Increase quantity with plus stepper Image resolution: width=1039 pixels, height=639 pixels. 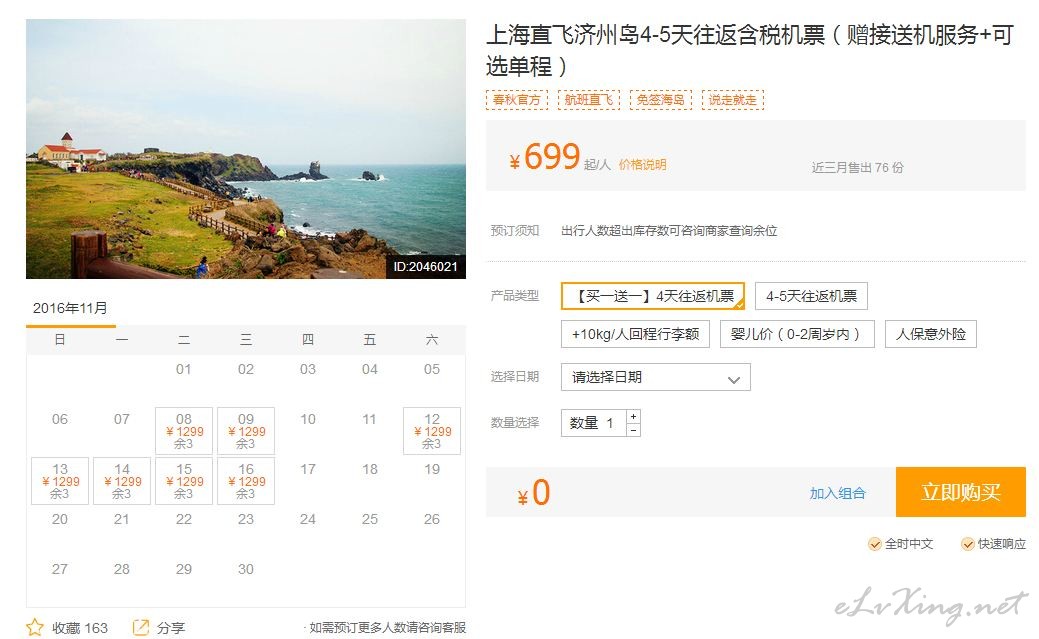pos(633,416)
